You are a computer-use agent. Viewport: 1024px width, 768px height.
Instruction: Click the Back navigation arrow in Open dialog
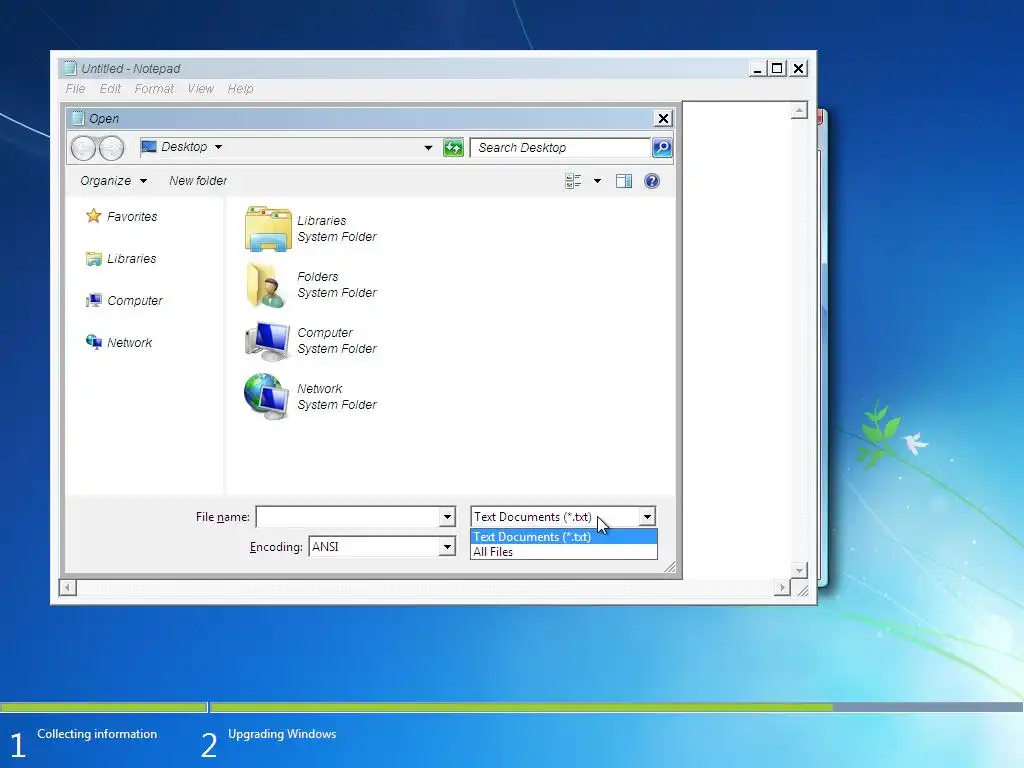83,148
